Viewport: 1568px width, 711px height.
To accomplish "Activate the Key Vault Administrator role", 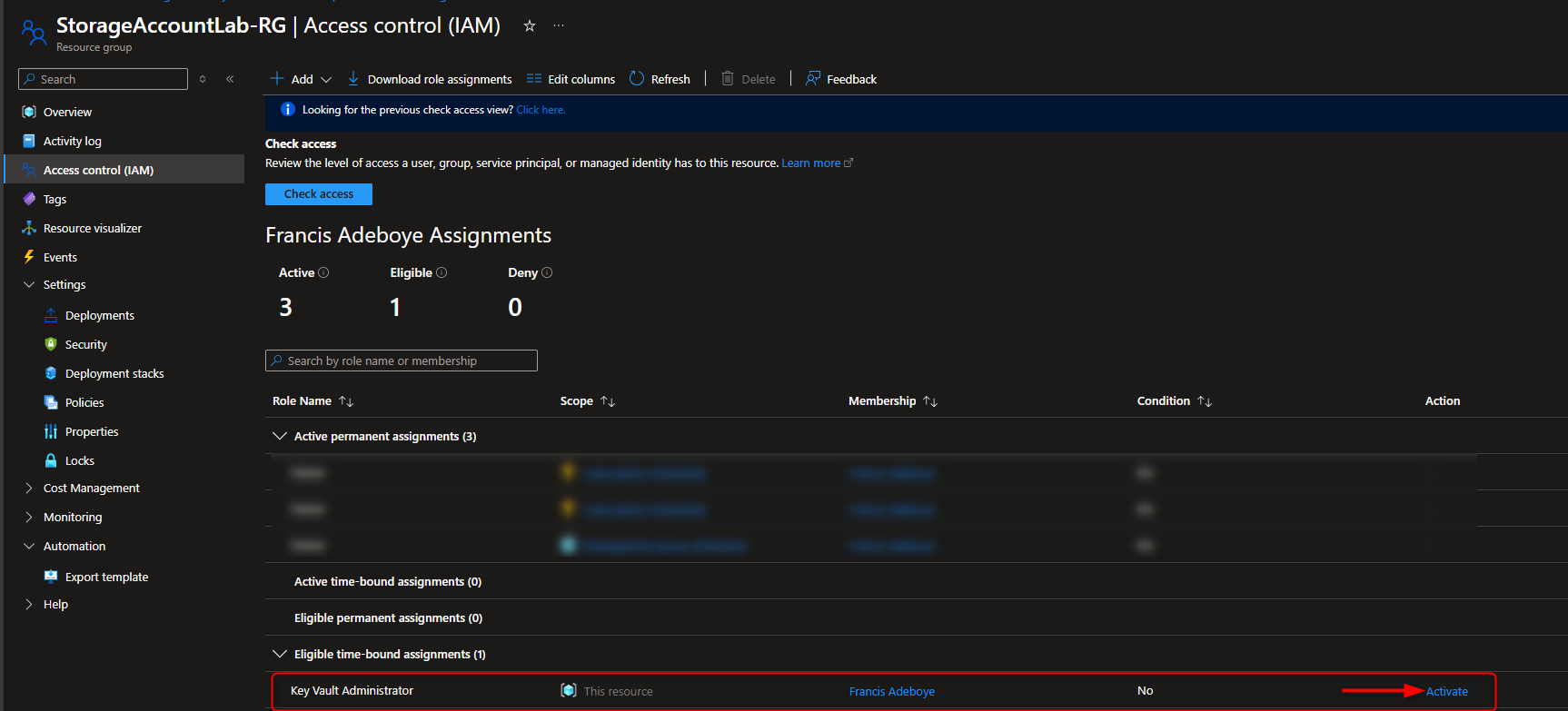I will point(1447,691).
